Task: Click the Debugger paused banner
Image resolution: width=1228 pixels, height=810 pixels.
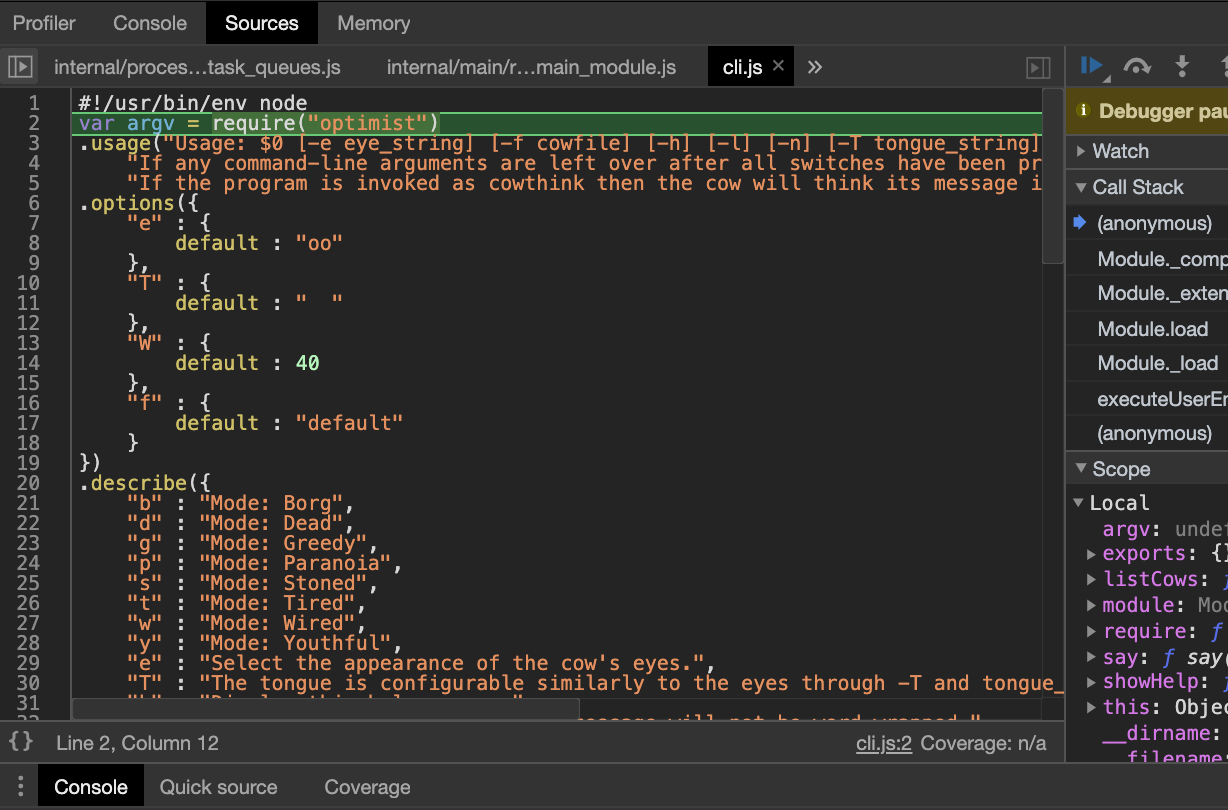Action: coord(1148,112)
